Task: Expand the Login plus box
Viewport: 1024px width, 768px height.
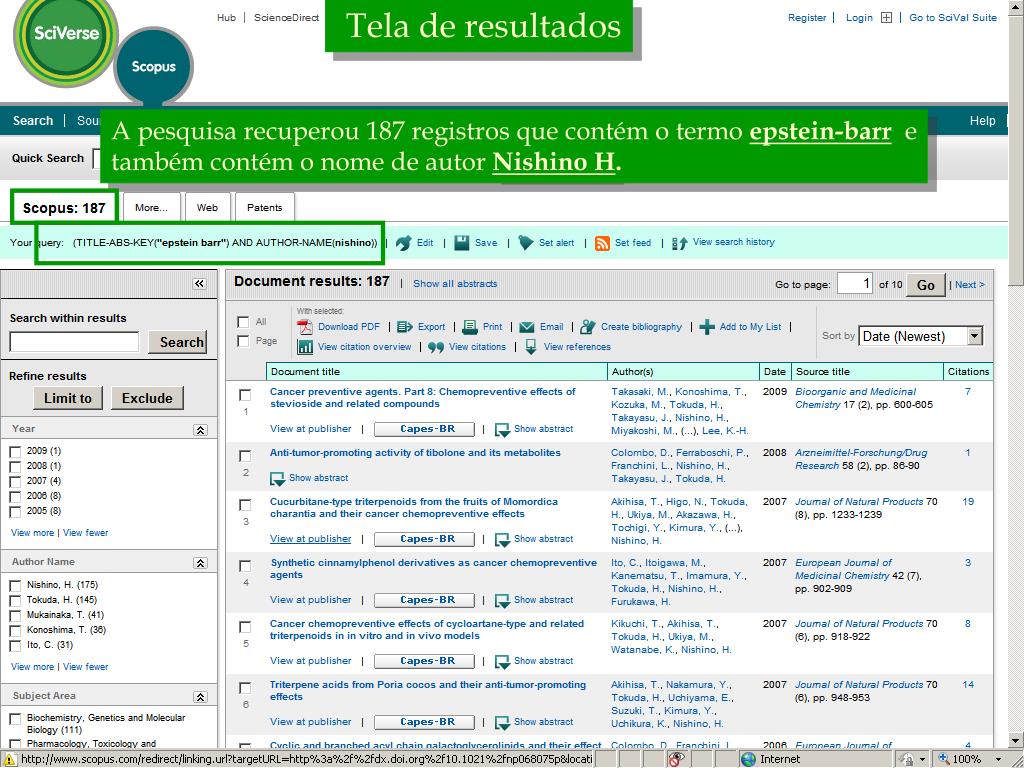Action: coord(886,18)
